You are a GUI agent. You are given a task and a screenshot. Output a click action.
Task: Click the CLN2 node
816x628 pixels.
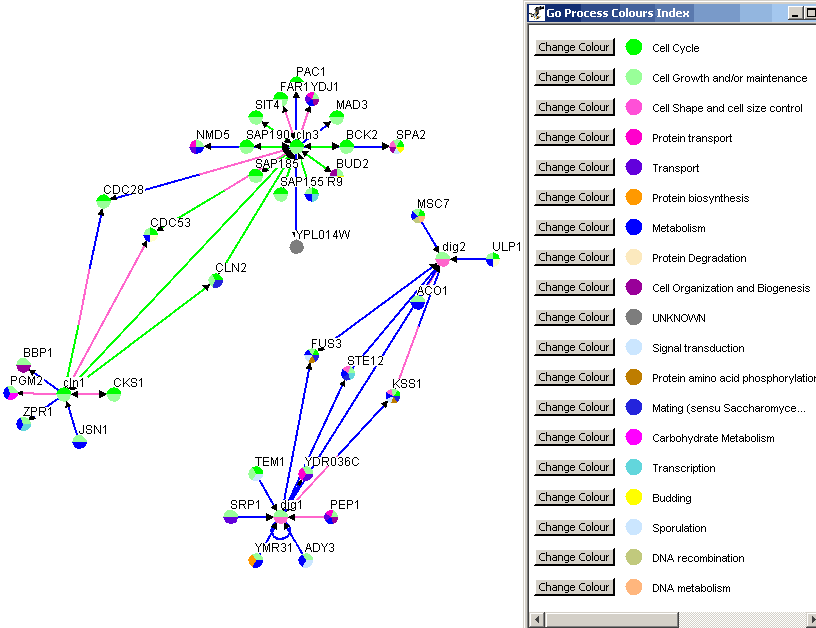[217, 281]
